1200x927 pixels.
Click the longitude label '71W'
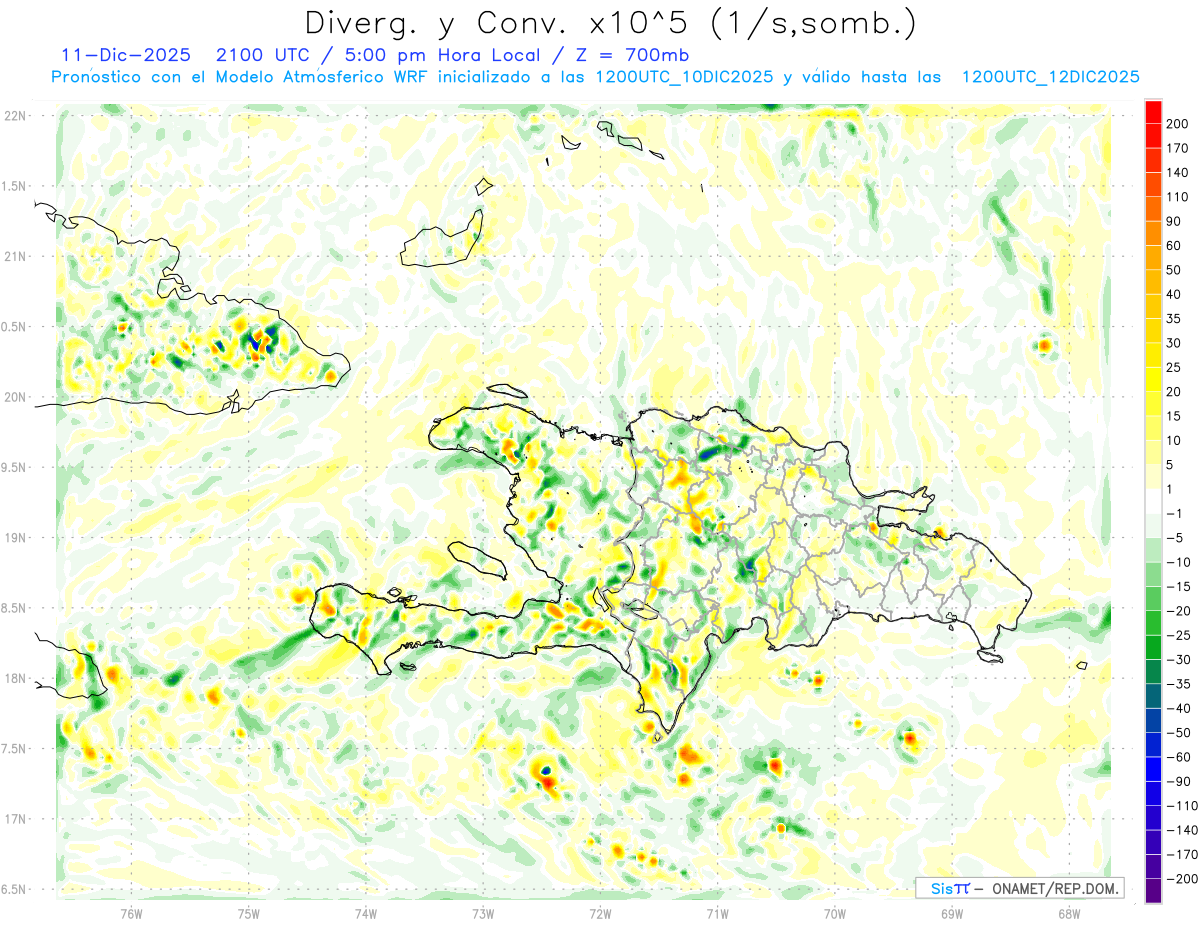tap(717, 912)
